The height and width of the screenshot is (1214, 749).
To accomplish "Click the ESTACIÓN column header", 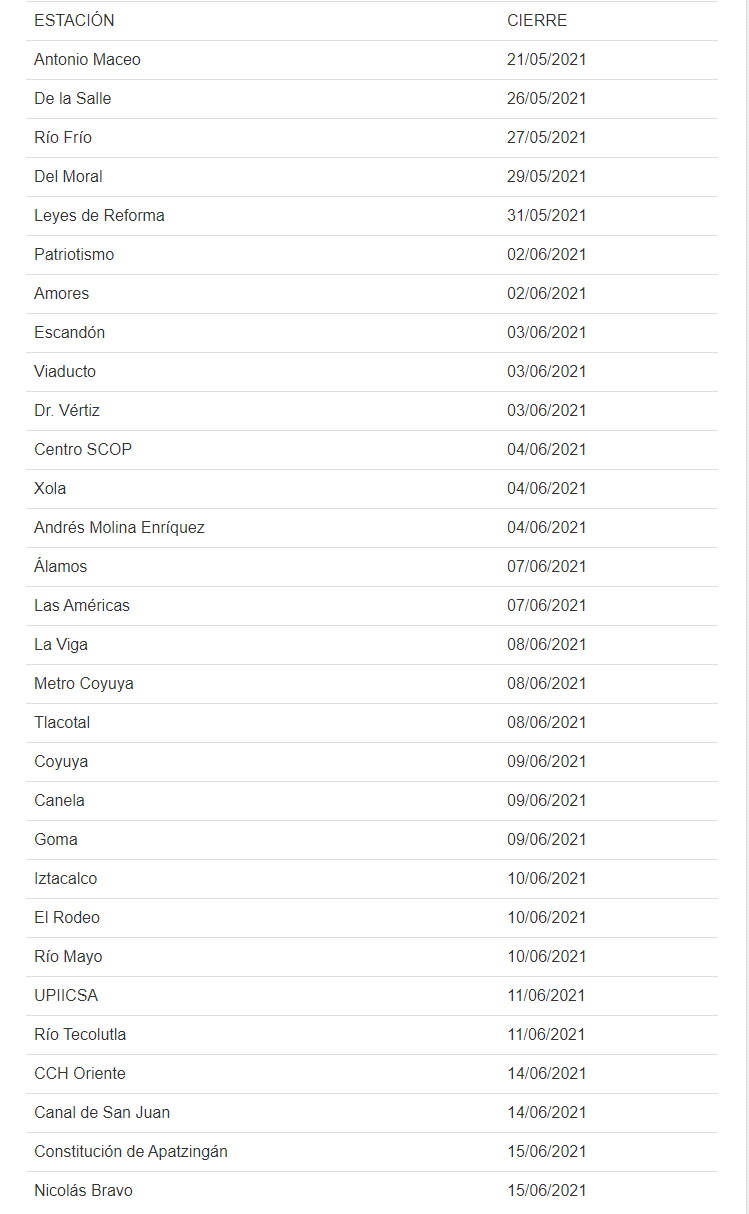I will click(x=74, y=20).
